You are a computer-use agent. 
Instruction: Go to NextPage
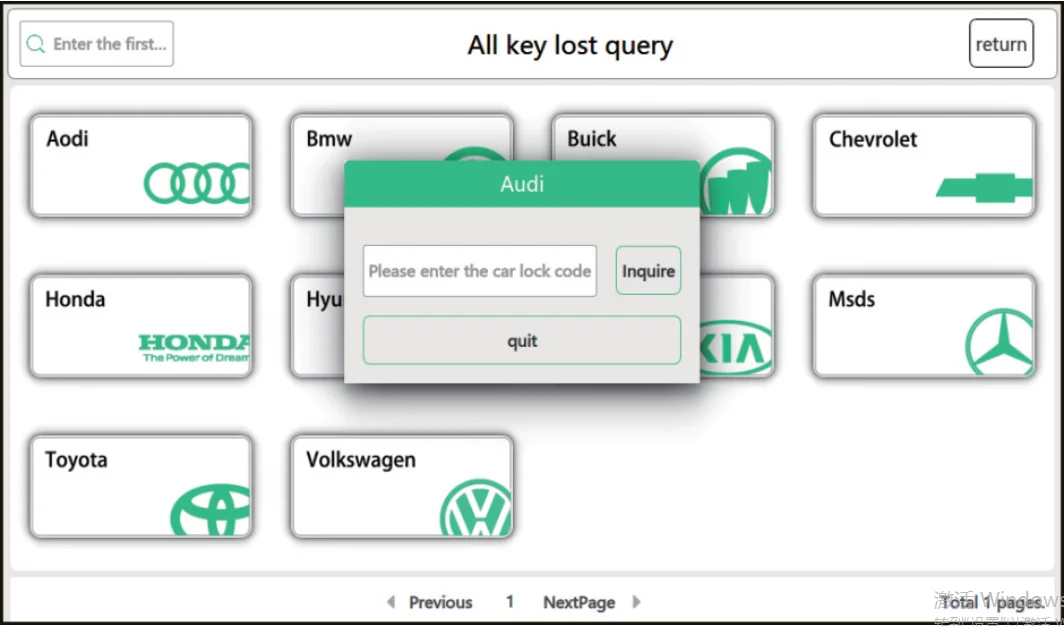click(579, 602)
